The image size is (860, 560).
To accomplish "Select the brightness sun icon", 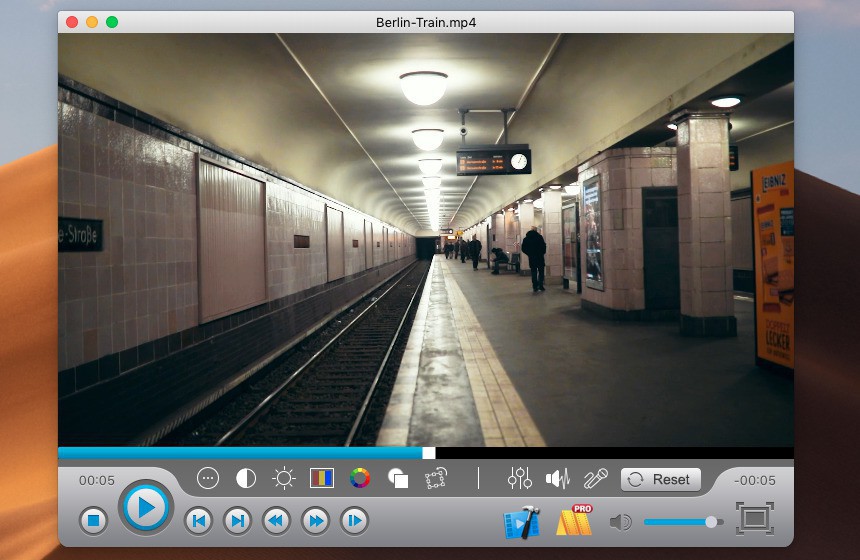I will 284,478.
